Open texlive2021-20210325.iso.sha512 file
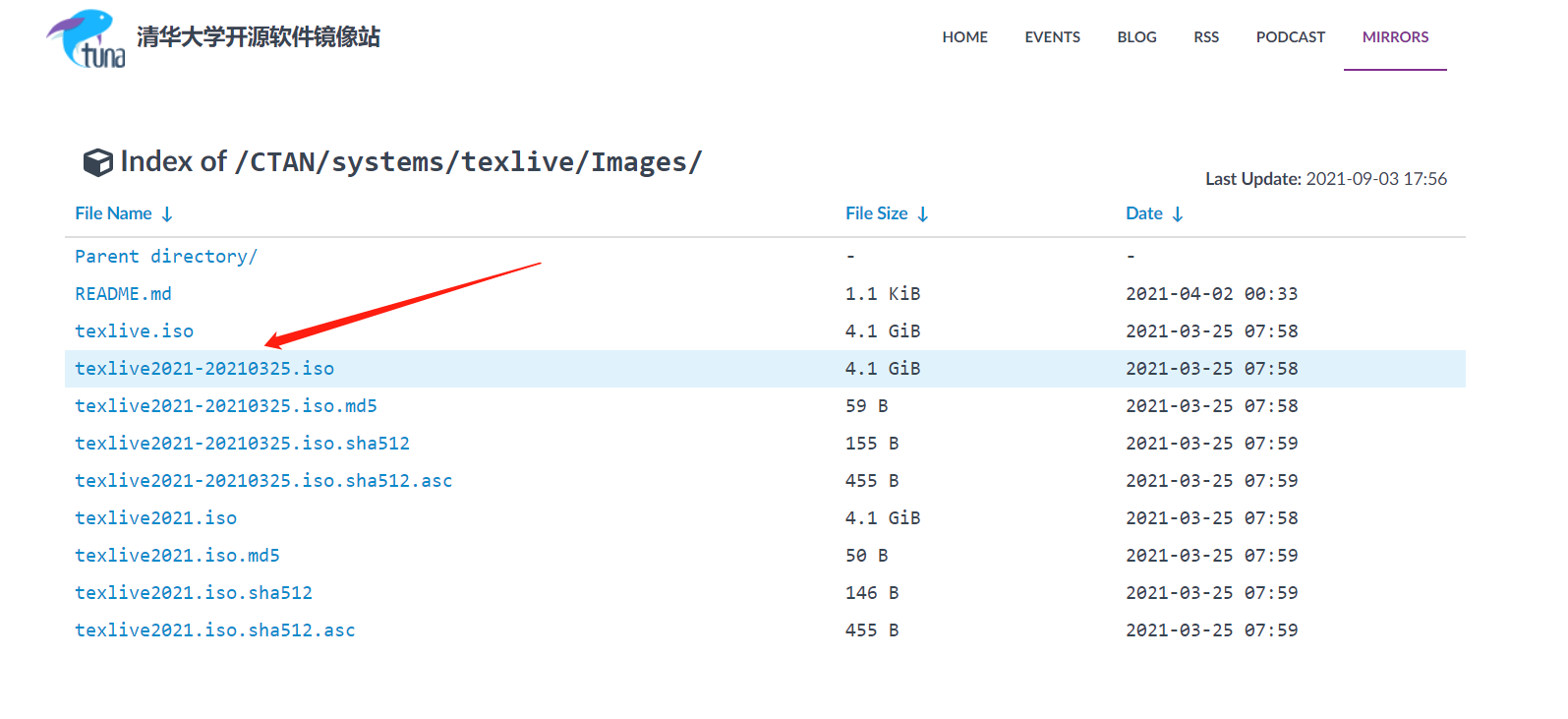 coord(242,444)
